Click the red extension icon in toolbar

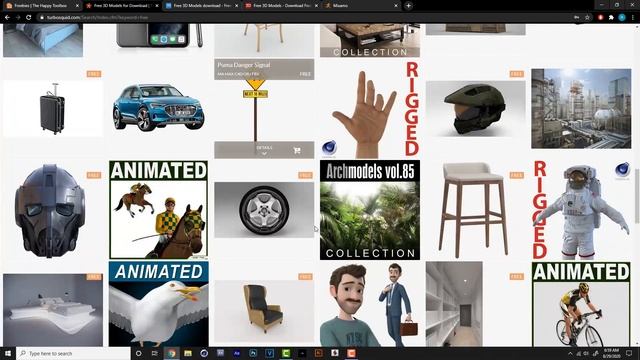(x=600, y=18)
